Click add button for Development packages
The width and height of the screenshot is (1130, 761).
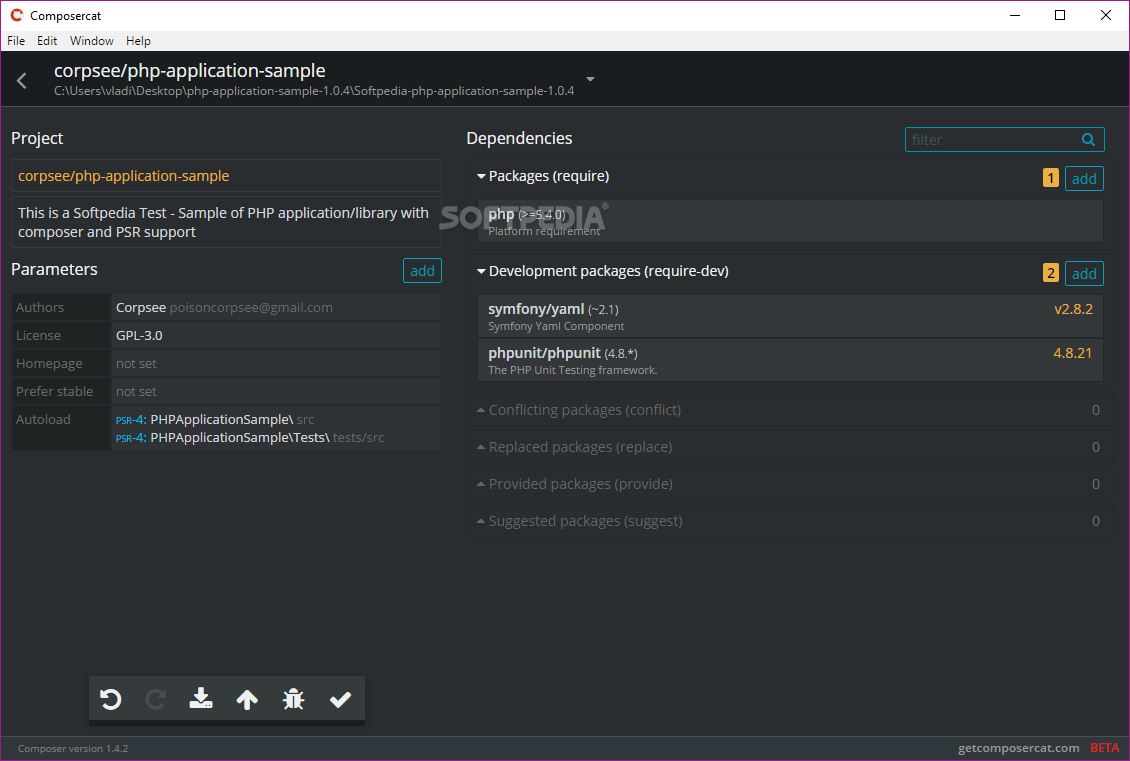1084,274
